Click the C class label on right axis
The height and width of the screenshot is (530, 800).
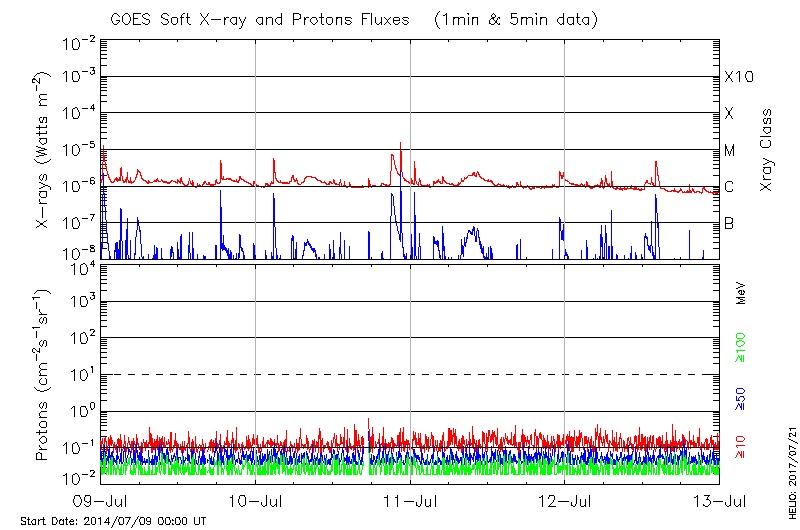729,187
